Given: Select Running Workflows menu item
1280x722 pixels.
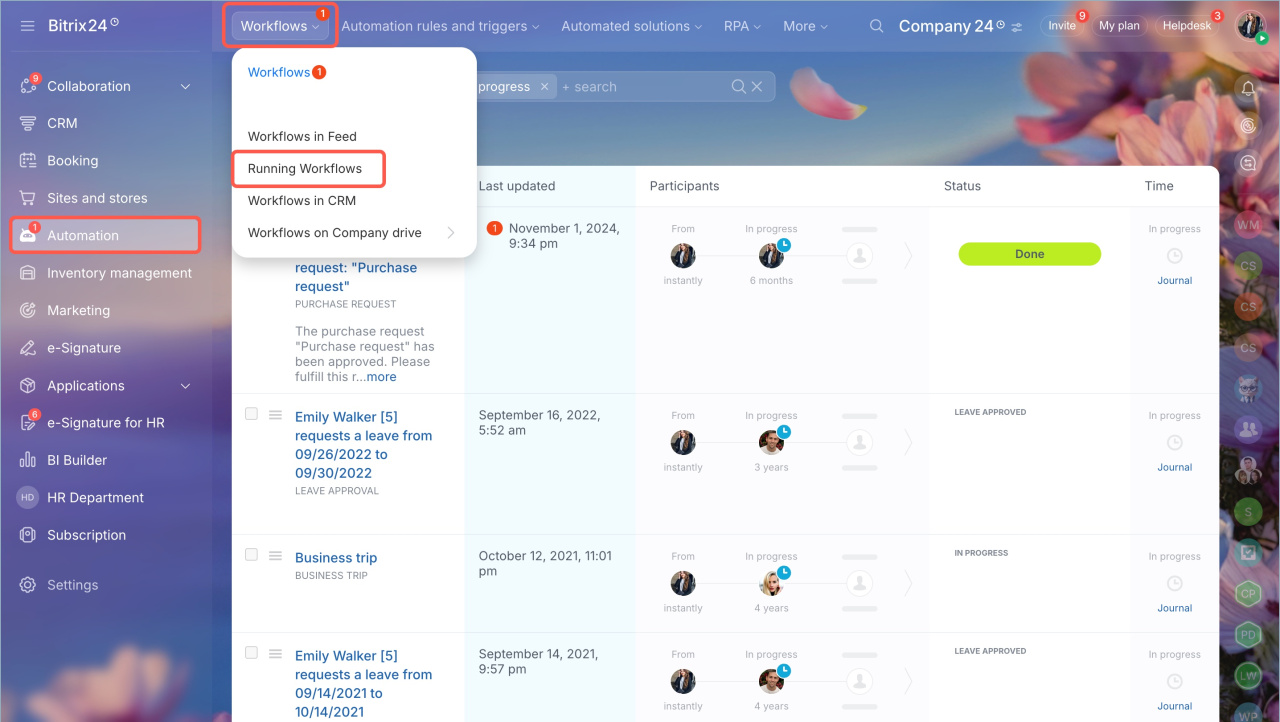Looking at the screenshot, I should [x=305, y=168].
